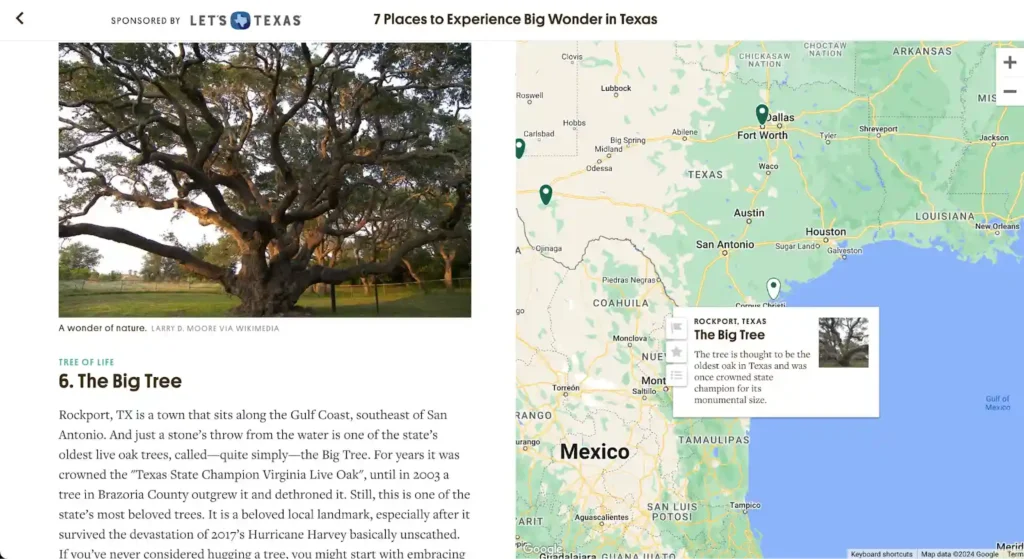
Task: Click the large Big Tree article photo
Action: (x=264, y=179)
